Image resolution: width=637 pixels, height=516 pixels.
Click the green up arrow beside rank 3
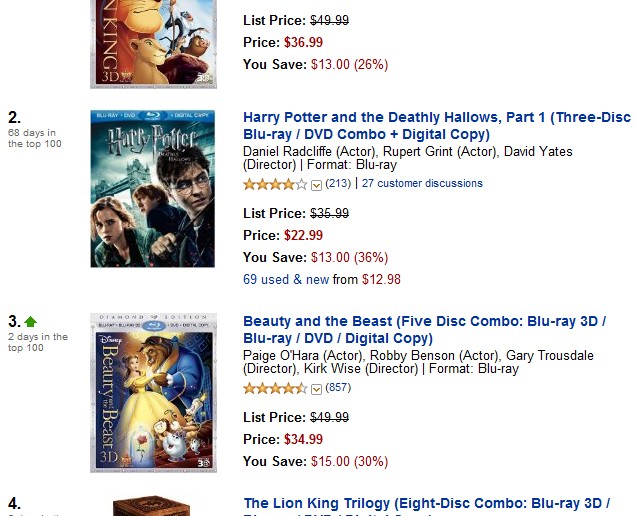point(30,322)
